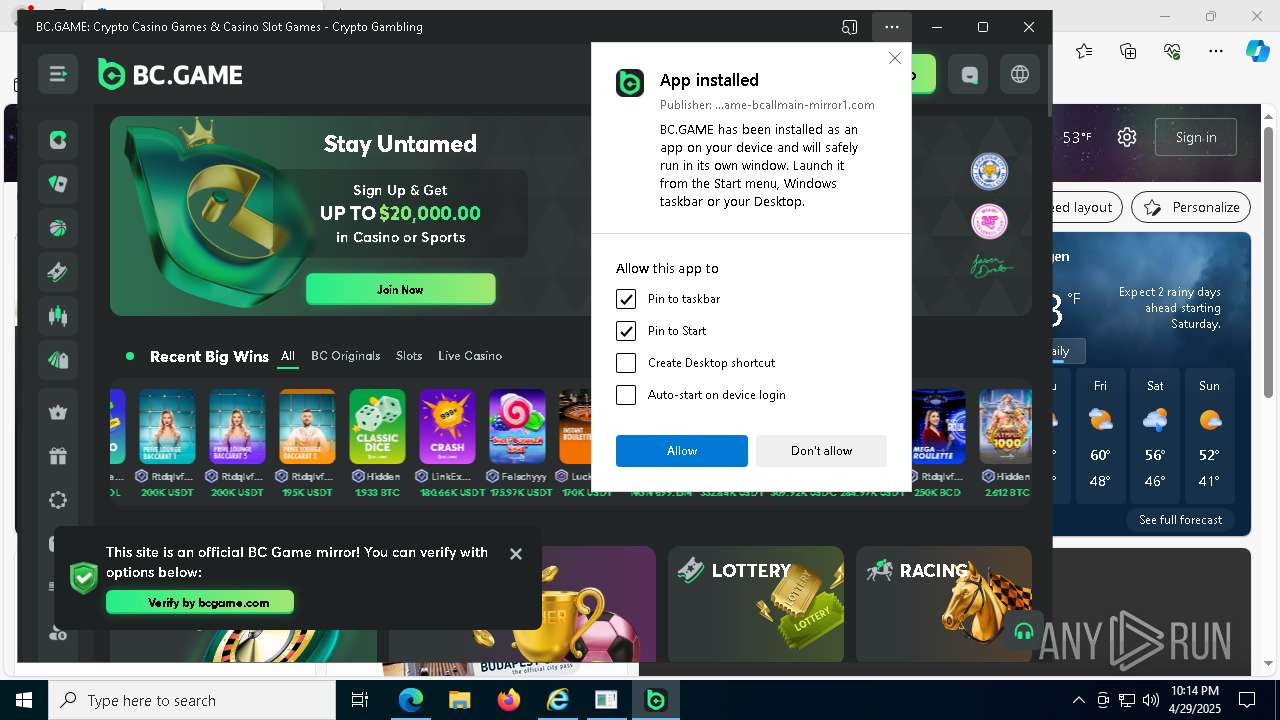The width and height of the screenshot is (1280, 720).
Task: Open the settings gear on Edge new tab page
Action: tap(1127, 137)
